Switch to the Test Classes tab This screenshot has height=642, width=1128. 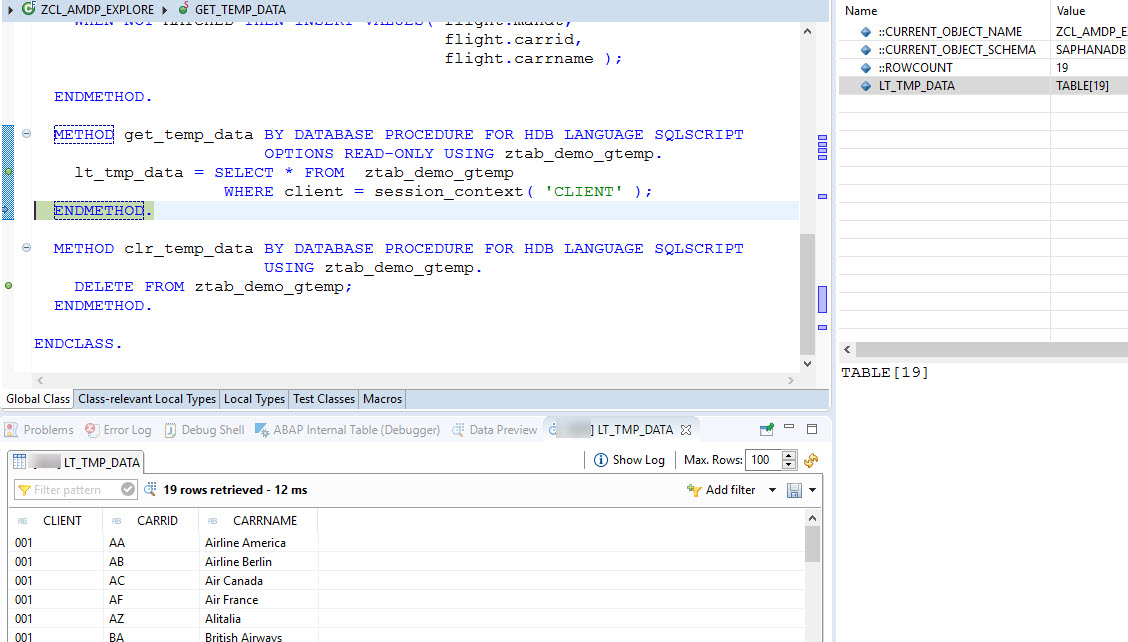pyautogui.click(x=323, y=399)
